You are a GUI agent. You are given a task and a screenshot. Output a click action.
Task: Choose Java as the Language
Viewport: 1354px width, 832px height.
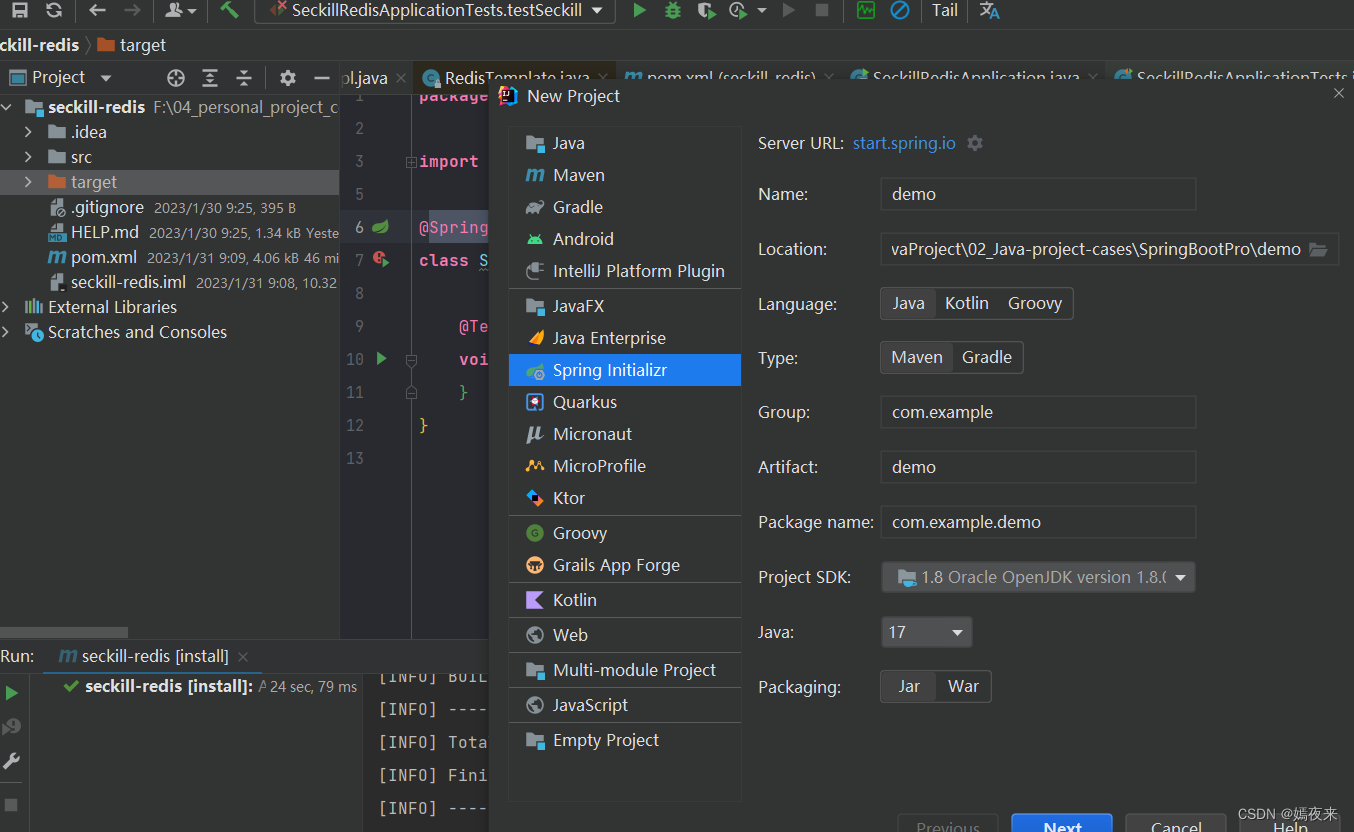pyautogui.click(x=908, y=303)
